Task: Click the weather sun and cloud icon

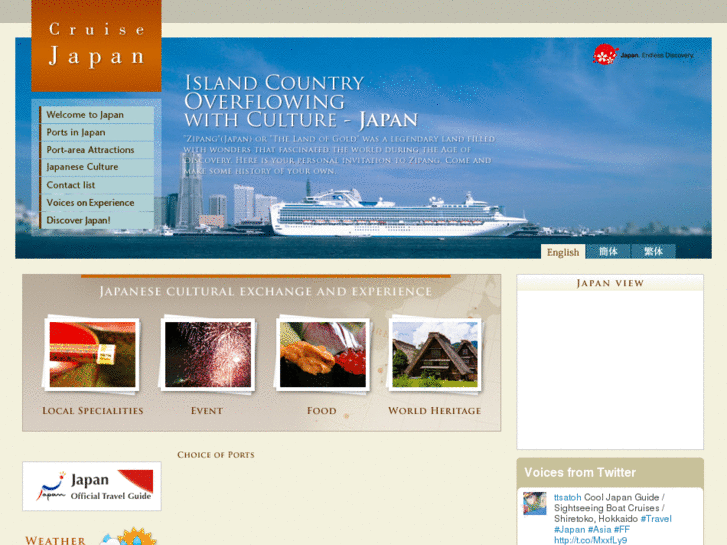Action: [x=128, y=537]
